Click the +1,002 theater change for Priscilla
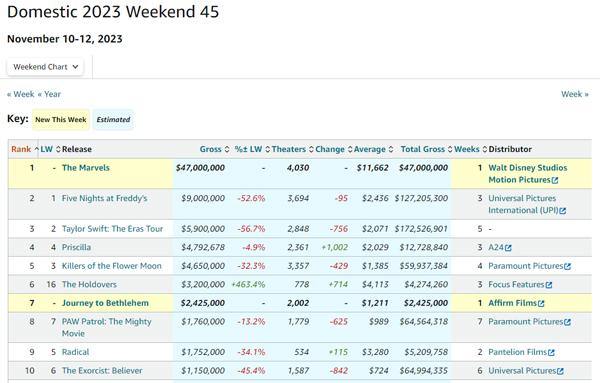This screenshot has width=600, height=383. [334, 247]
